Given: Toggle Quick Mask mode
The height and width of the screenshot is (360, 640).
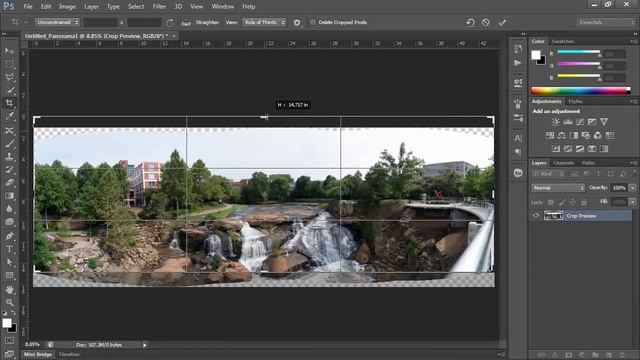Looking at the screenshot, I should pyautogui.click(x=9, y=340).
